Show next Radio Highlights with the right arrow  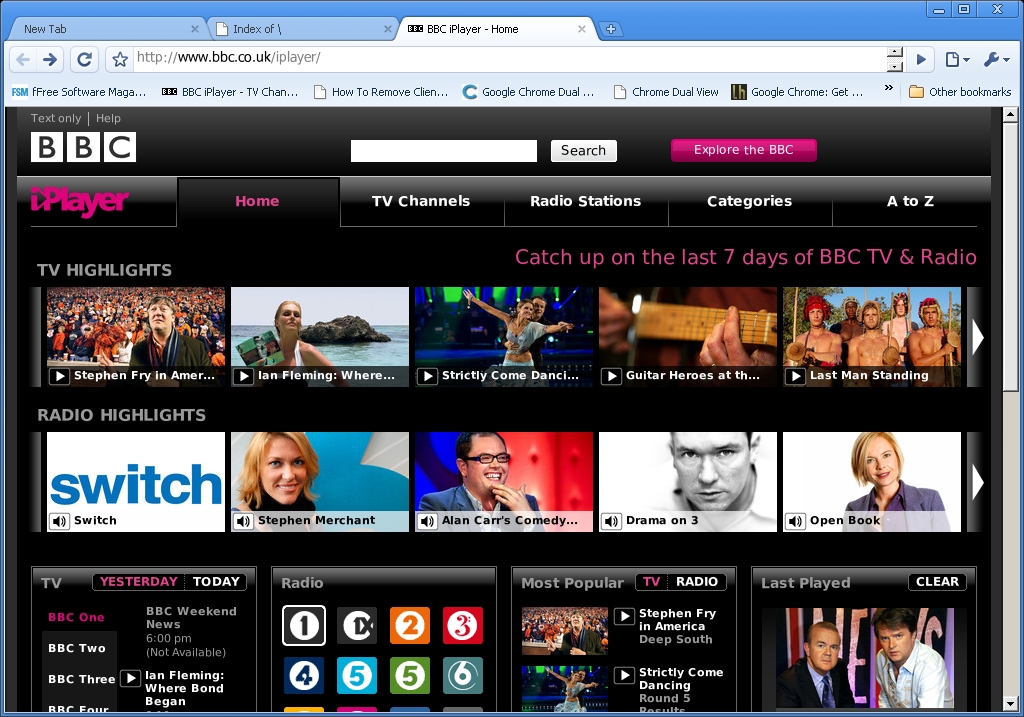click(977, 482)
